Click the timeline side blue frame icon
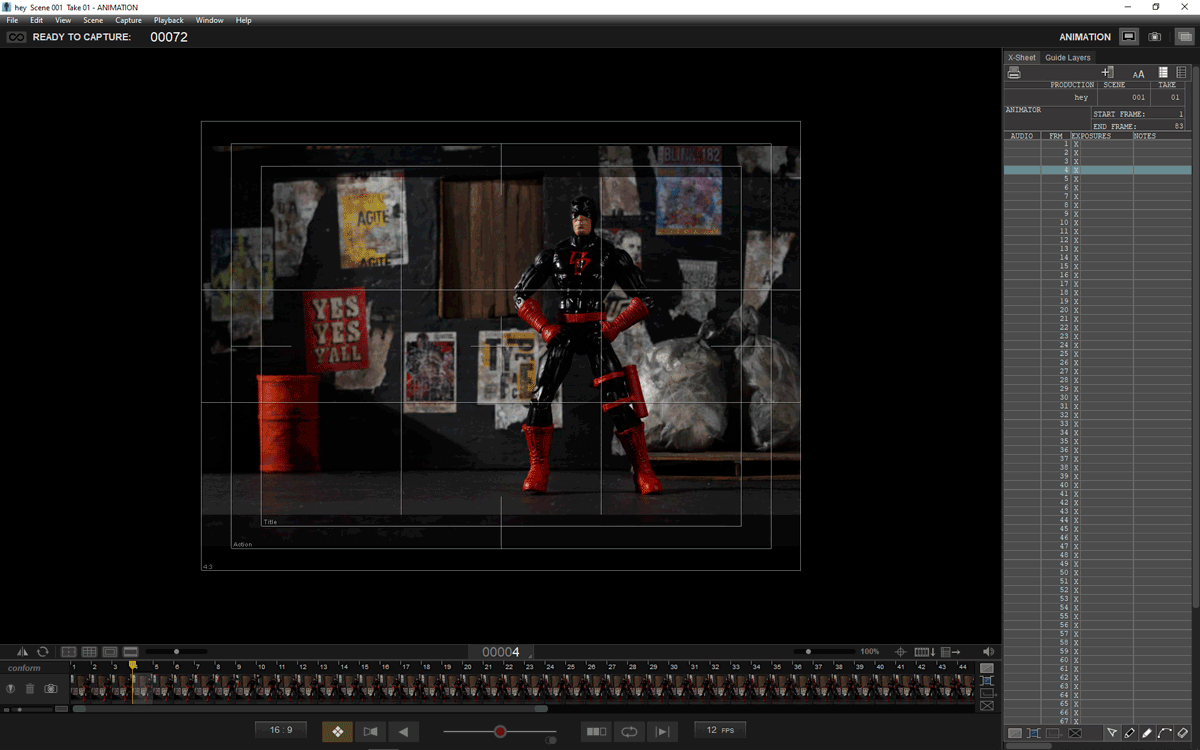The height and width of the screenshot is (750, 1200). [x=987, y=681]
